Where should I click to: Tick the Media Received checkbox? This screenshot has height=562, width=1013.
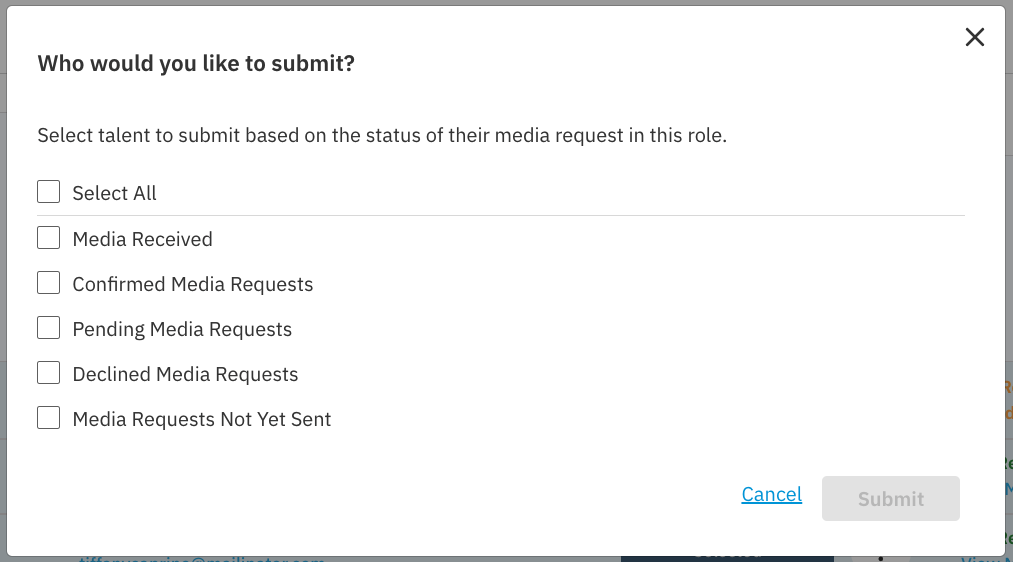tap(49, 238)
